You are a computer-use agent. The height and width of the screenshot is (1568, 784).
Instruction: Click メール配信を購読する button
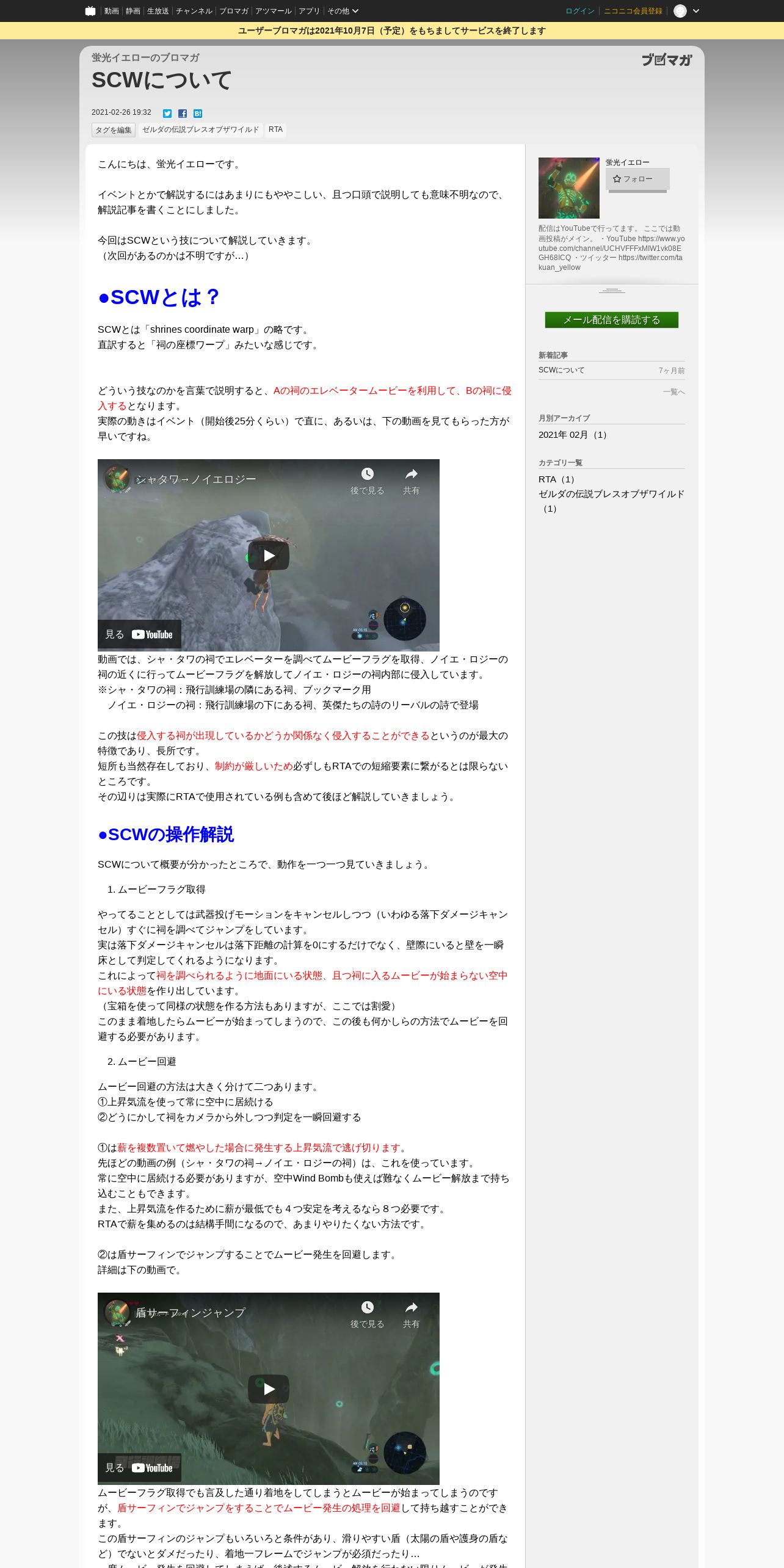(x=612, y=320)
